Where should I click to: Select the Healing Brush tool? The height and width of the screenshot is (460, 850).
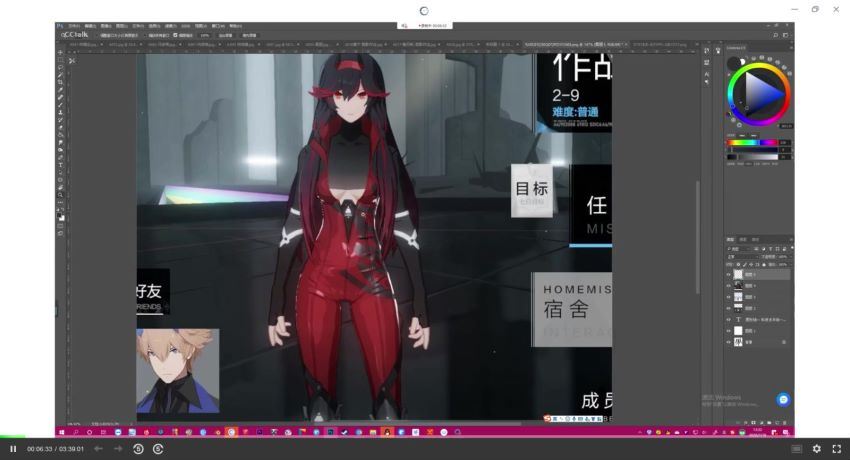[60, 97]
